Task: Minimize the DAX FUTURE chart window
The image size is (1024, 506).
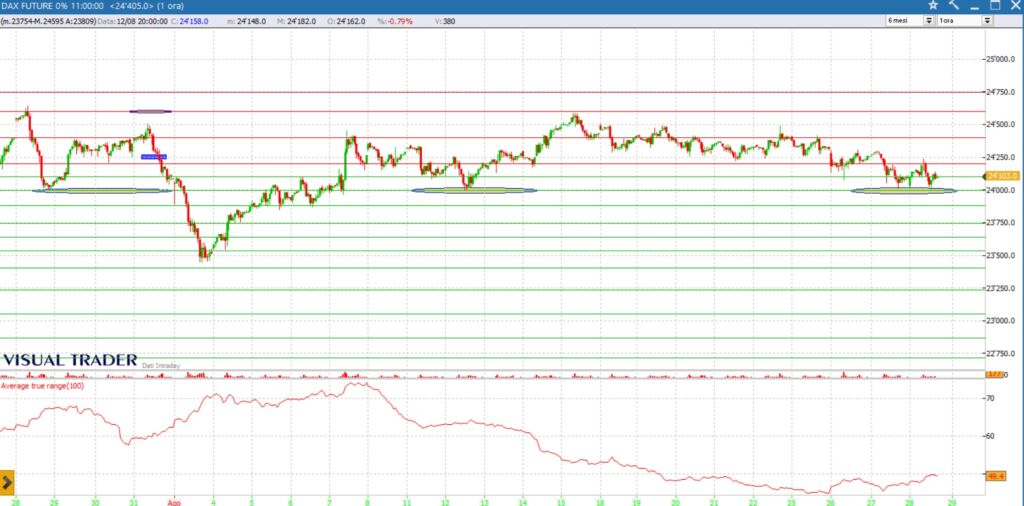Action: point(974,6)
